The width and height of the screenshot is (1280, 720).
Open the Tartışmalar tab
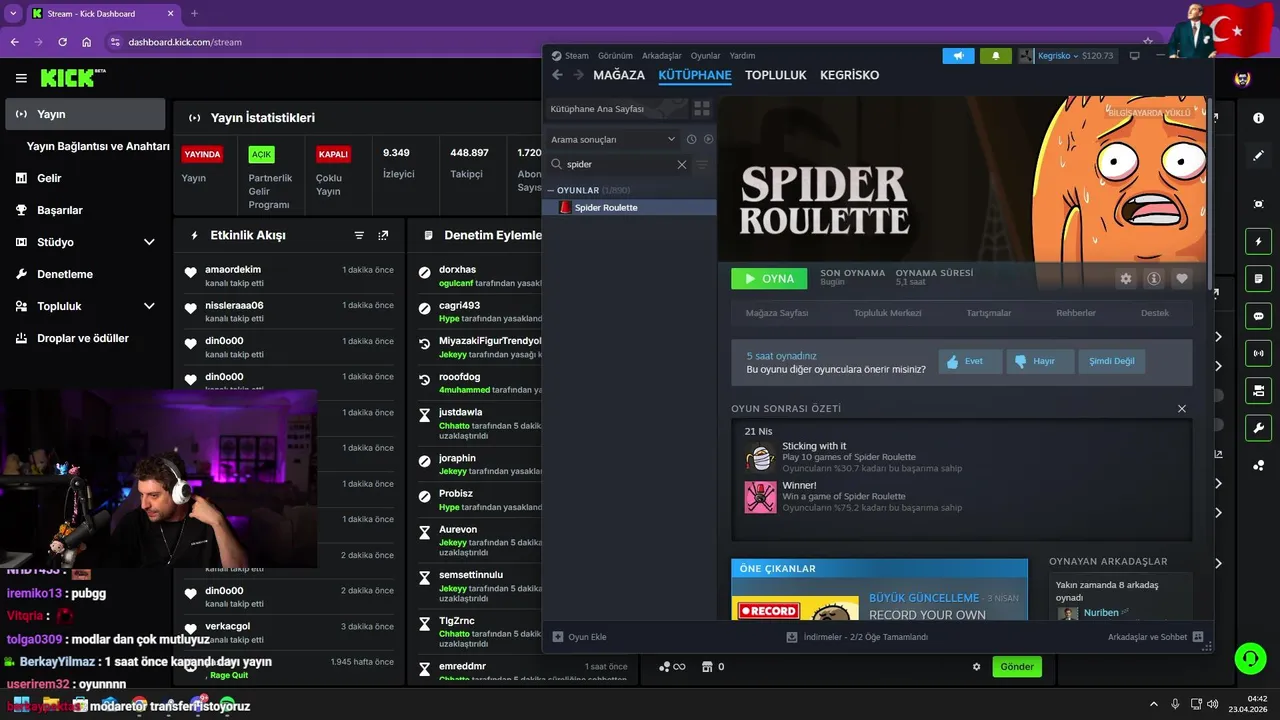(x=988, y=313)
